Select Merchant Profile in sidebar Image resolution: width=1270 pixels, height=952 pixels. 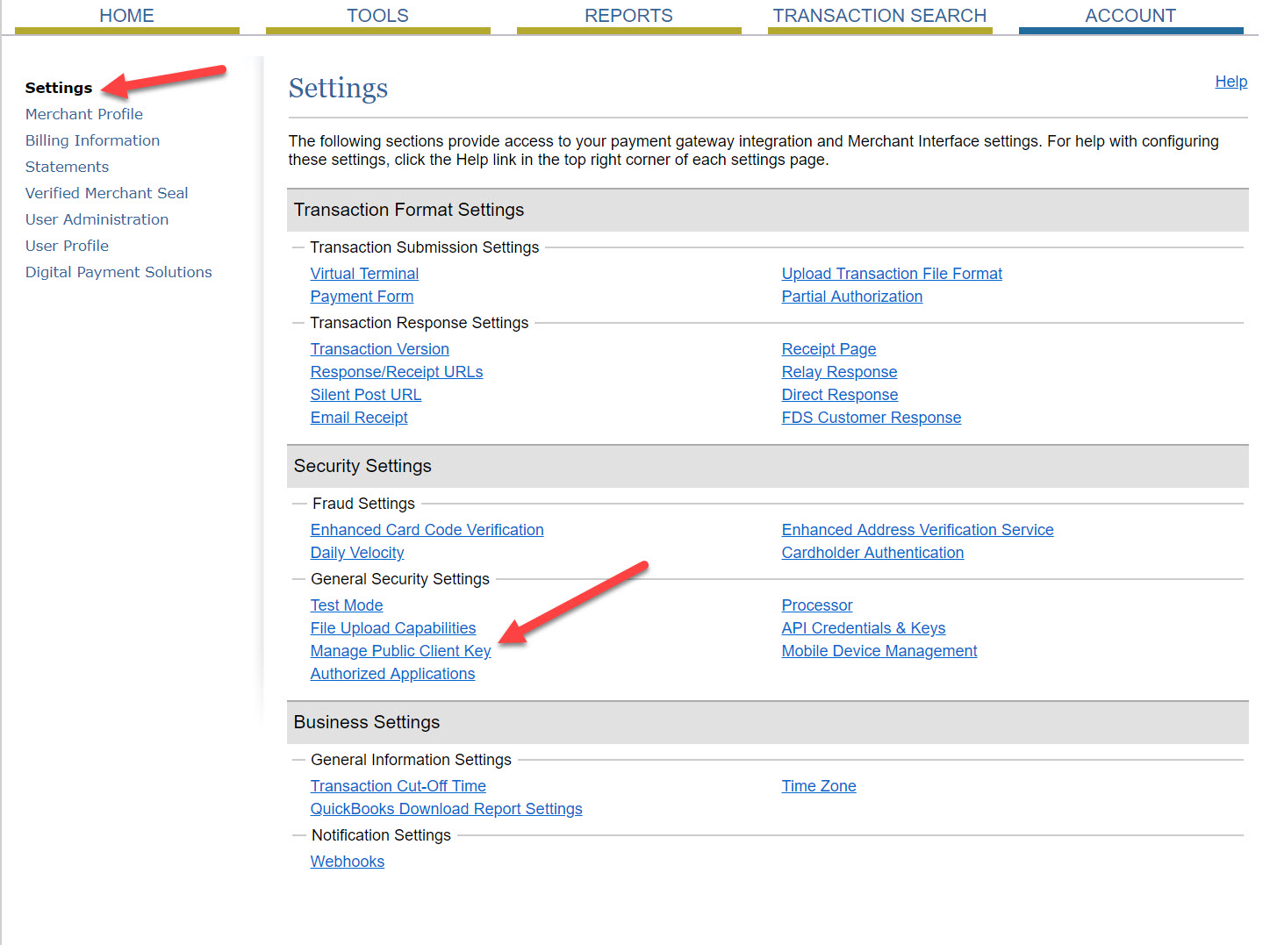pyautogui.click(x=84, y=114)
